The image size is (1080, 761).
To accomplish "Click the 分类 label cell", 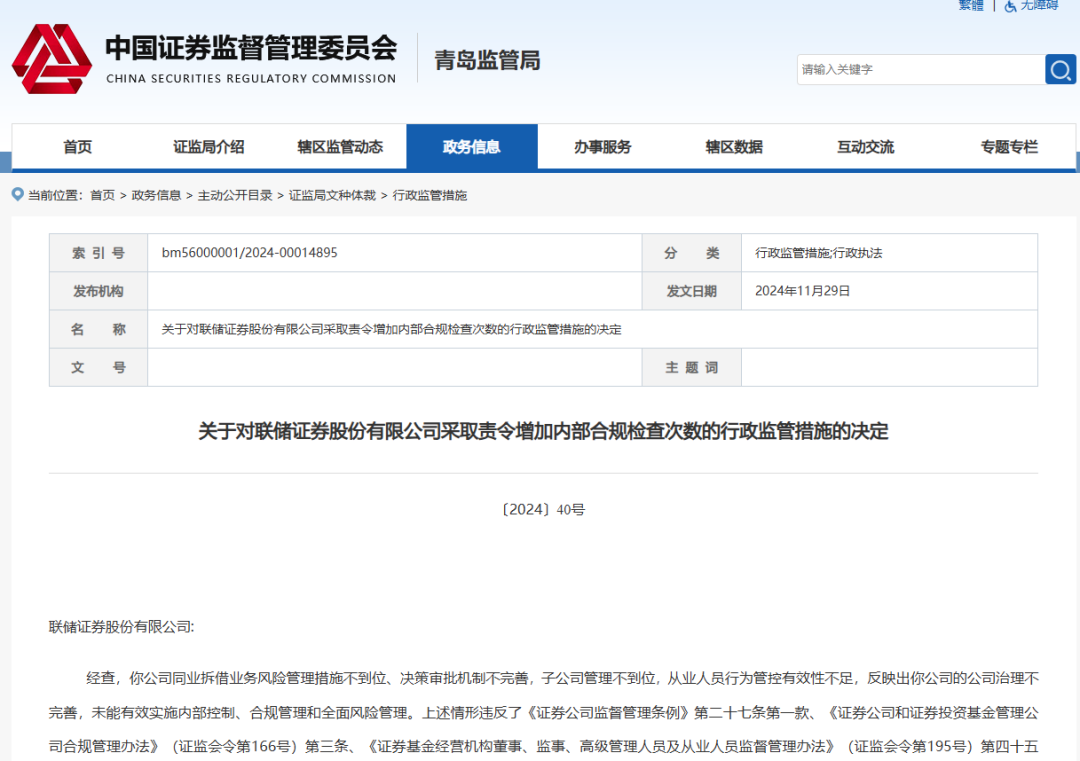I will tap(692, 253).
